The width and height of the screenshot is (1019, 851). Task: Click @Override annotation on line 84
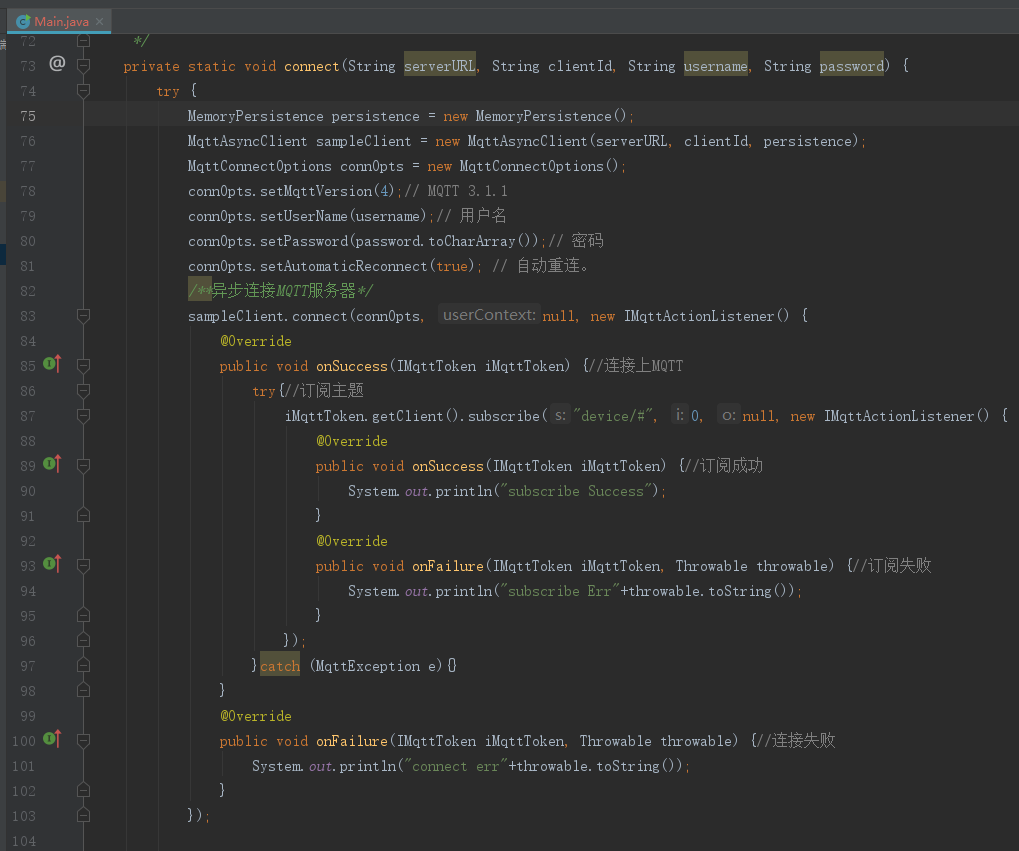pyautogui.click(x=255, y=341)
